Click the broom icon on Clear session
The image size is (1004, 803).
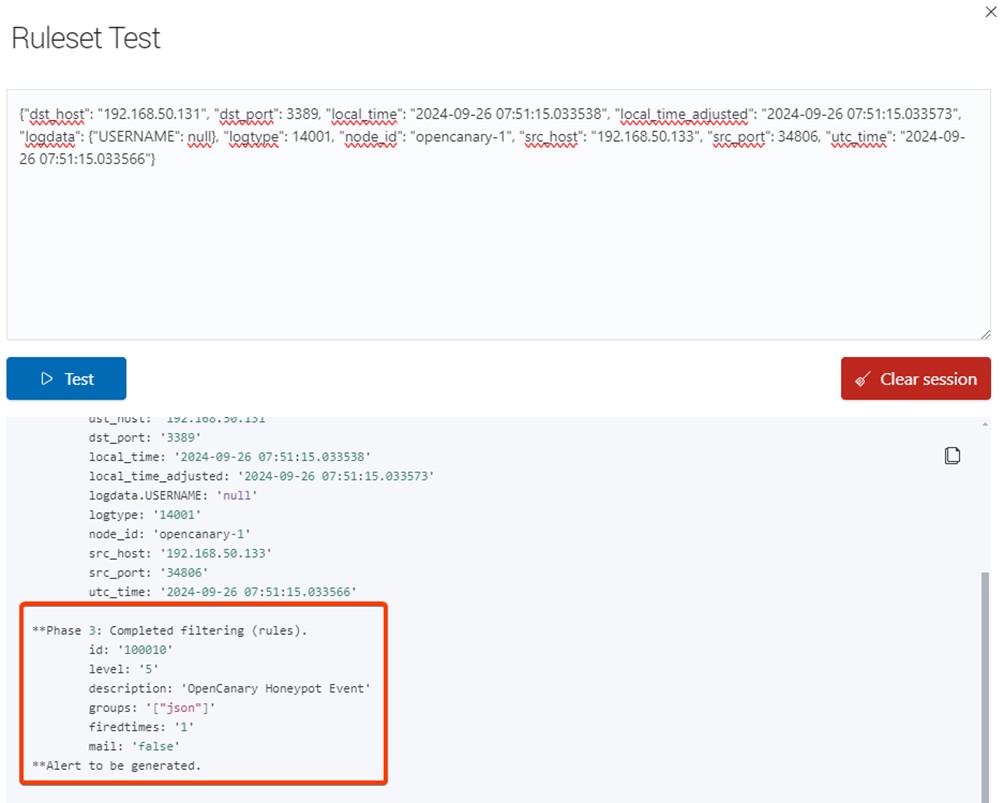tap(863, 380)
